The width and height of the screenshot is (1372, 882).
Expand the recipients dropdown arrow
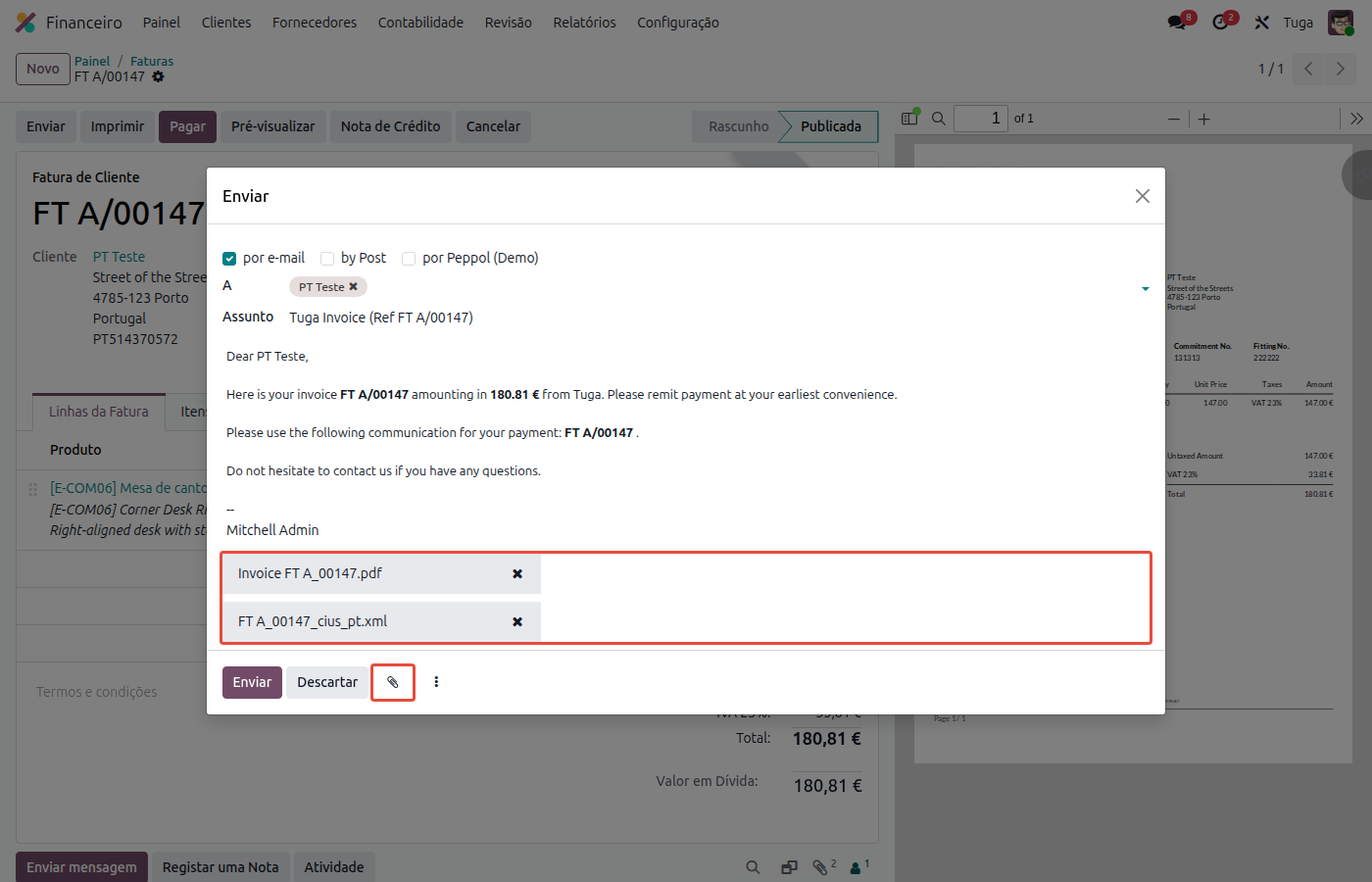(1146, 288)
